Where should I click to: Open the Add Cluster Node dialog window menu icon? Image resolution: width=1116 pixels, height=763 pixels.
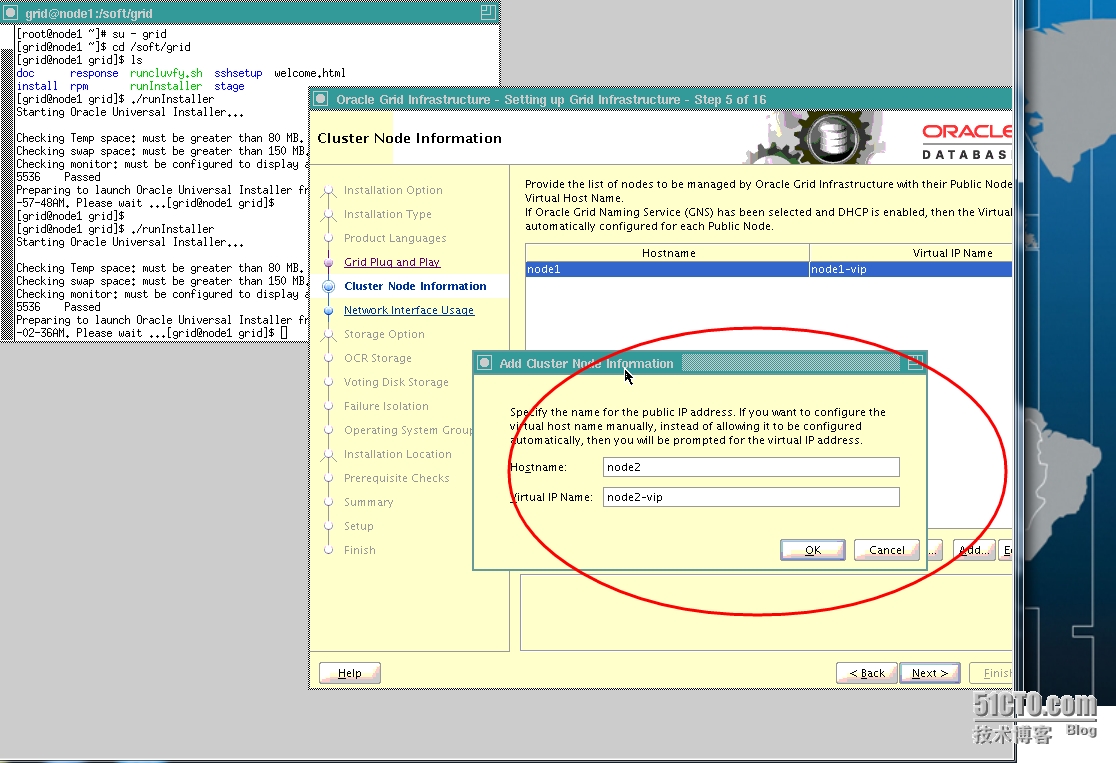pyautogui.click(x=485, y=363)
